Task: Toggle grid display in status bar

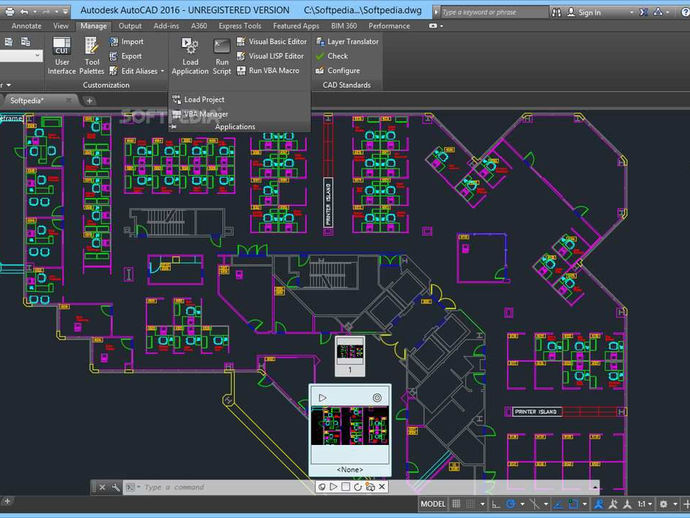Action: (457, 504)
